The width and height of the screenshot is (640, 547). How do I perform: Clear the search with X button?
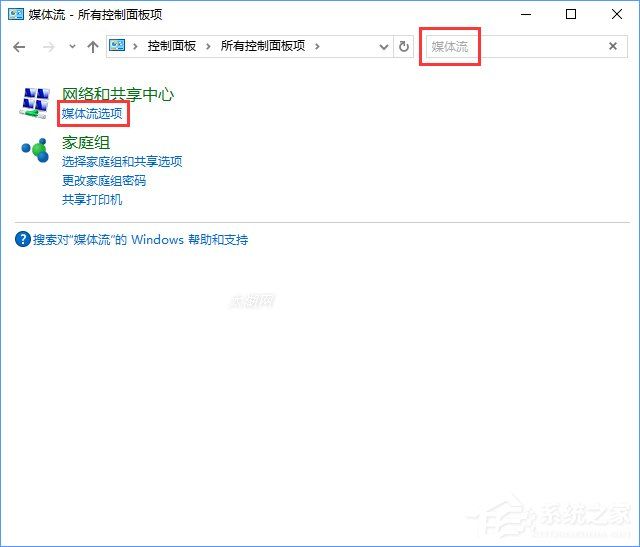tap(613, 46)
